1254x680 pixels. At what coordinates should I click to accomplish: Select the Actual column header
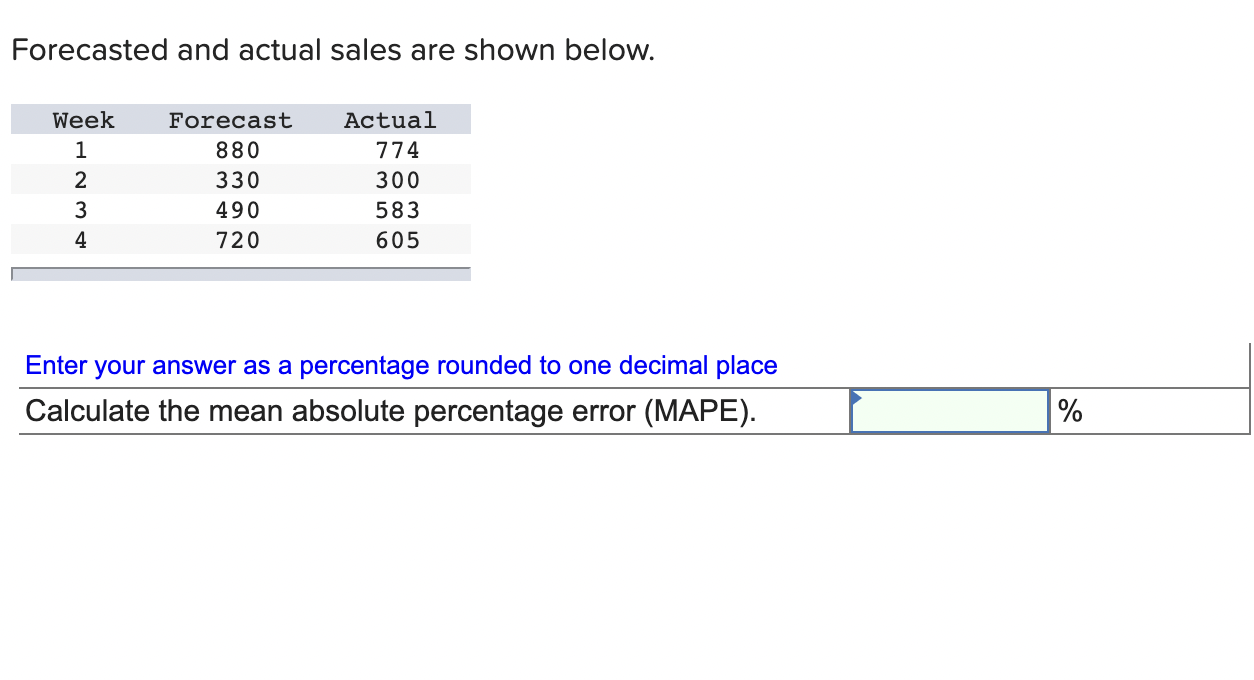point(390,119)
